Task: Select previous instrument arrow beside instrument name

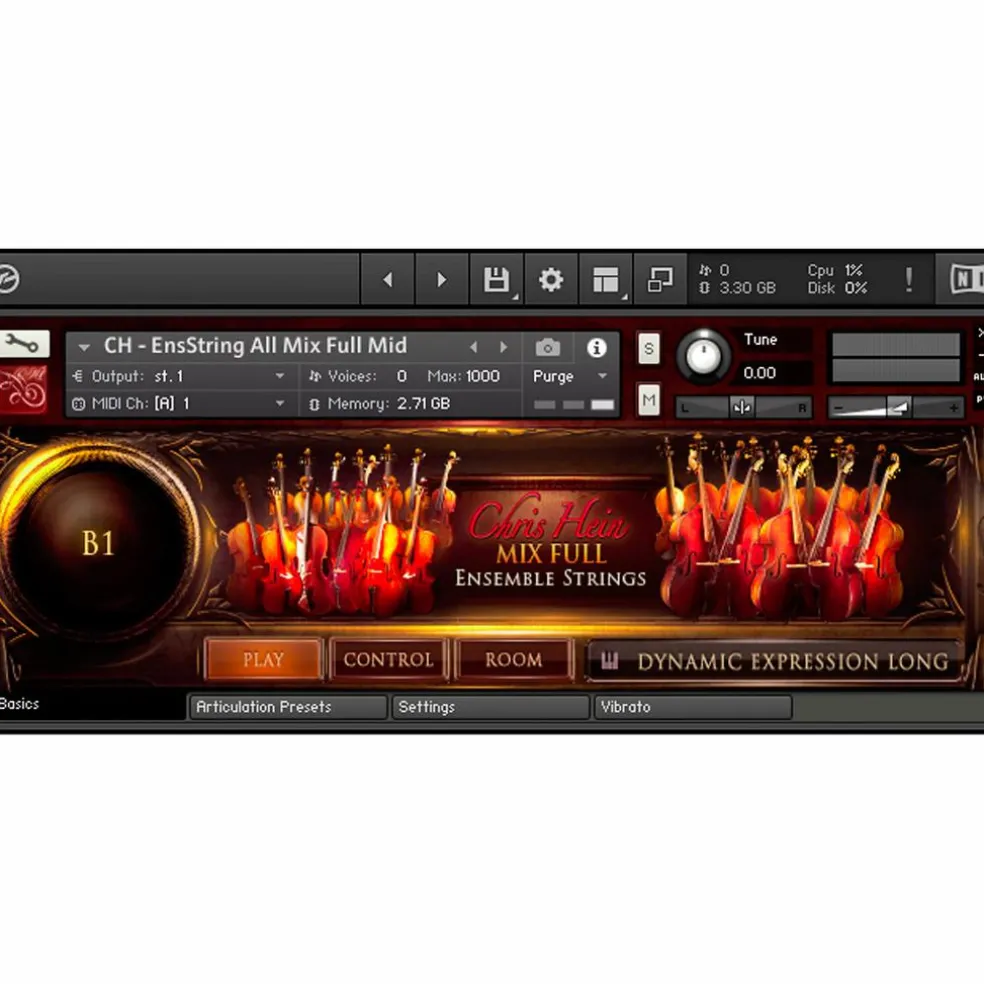Action: [x=474, y=346]
